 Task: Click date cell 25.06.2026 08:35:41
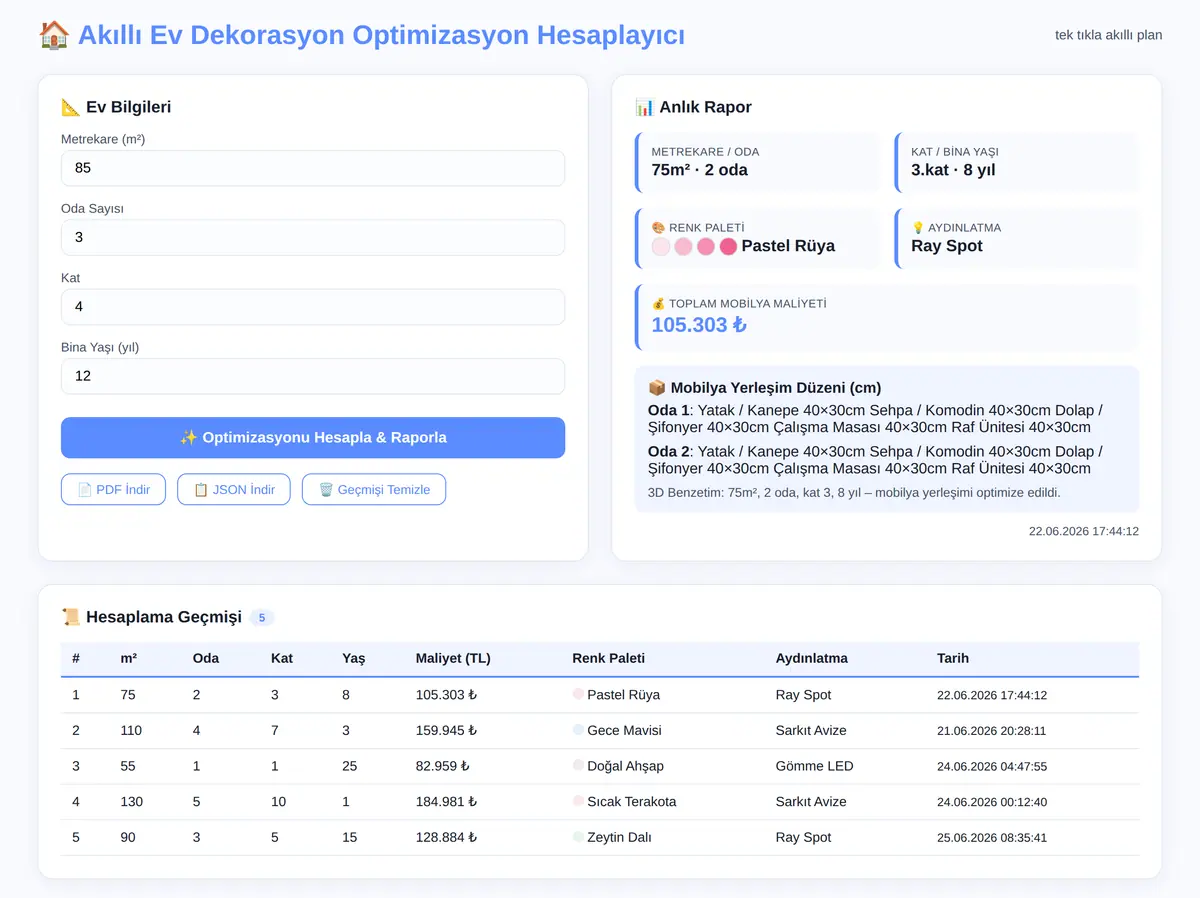(x=992, y=838)
